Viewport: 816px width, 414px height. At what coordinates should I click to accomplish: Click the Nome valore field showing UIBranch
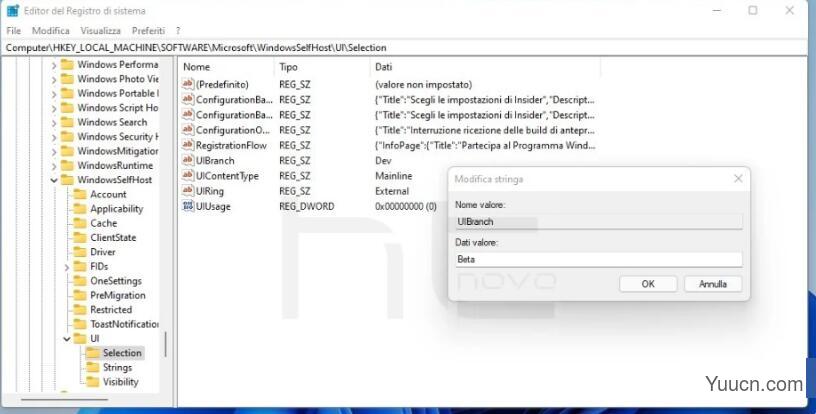pos(598,222)
